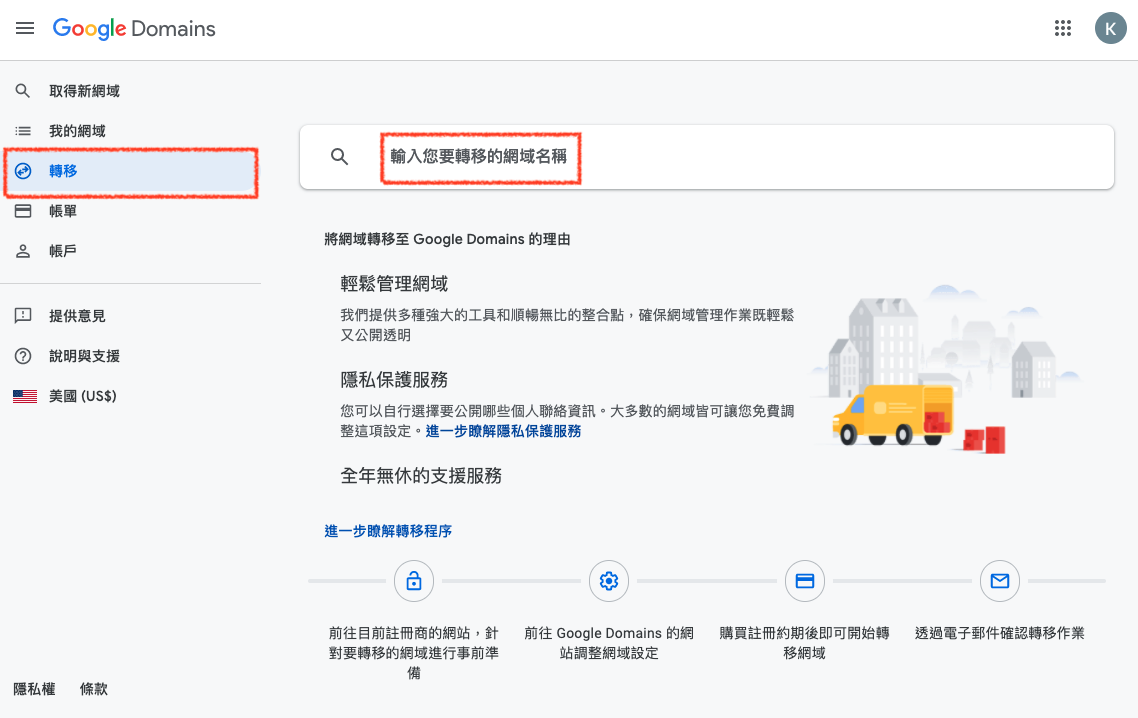
Task: Click the magnifier icon in the search bar
Action: point(339,156)
